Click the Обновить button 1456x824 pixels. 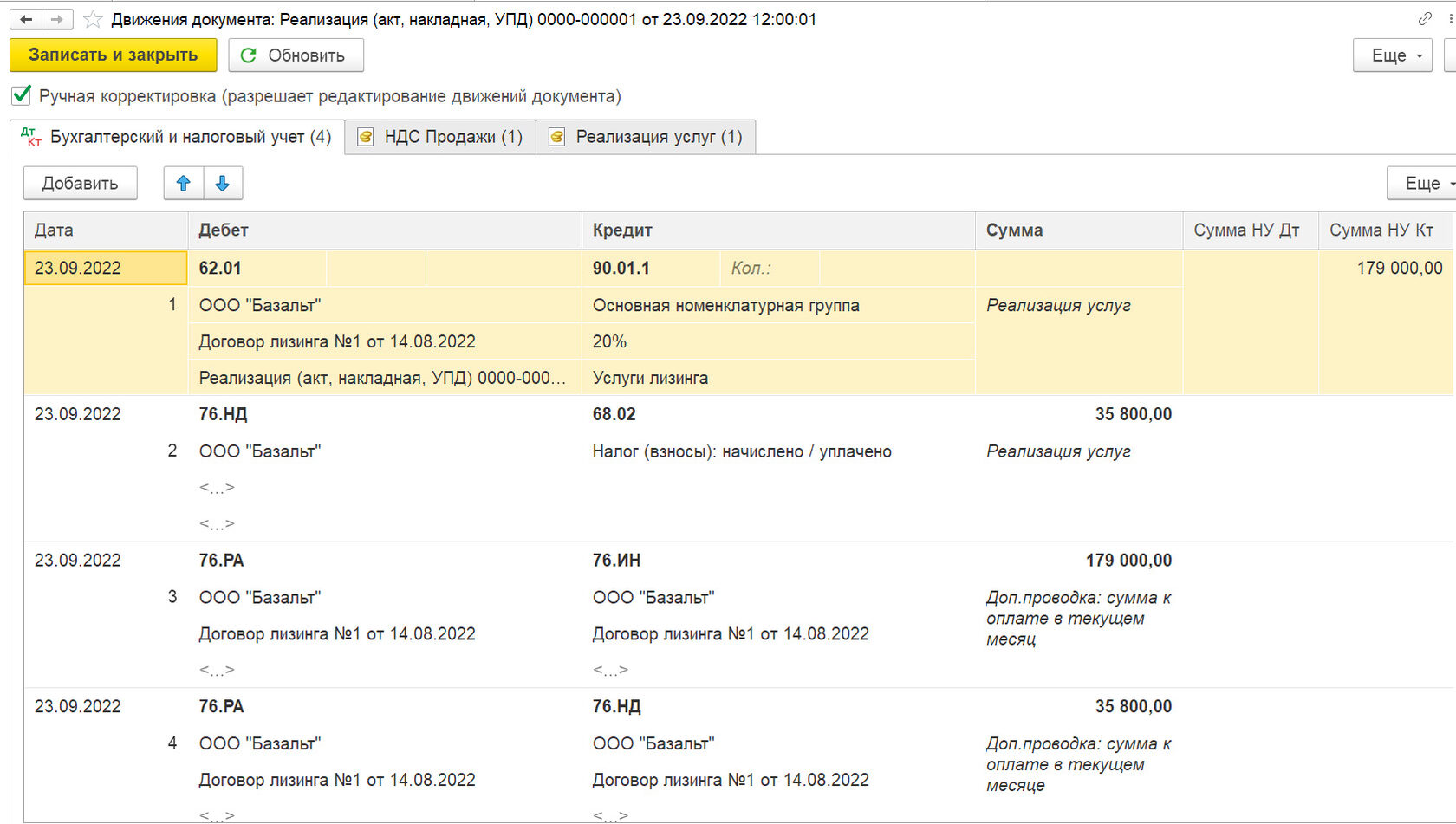[x=296, y=55]
